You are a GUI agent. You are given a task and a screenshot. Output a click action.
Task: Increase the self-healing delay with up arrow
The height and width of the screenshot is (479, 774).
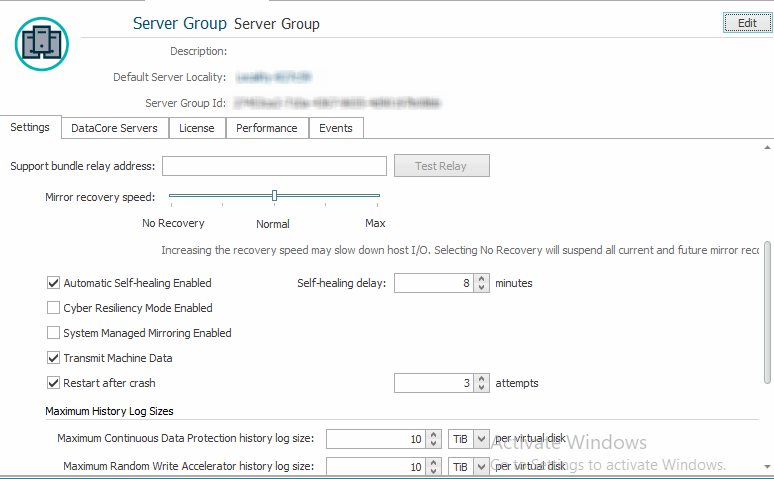(x=484, y=278)
